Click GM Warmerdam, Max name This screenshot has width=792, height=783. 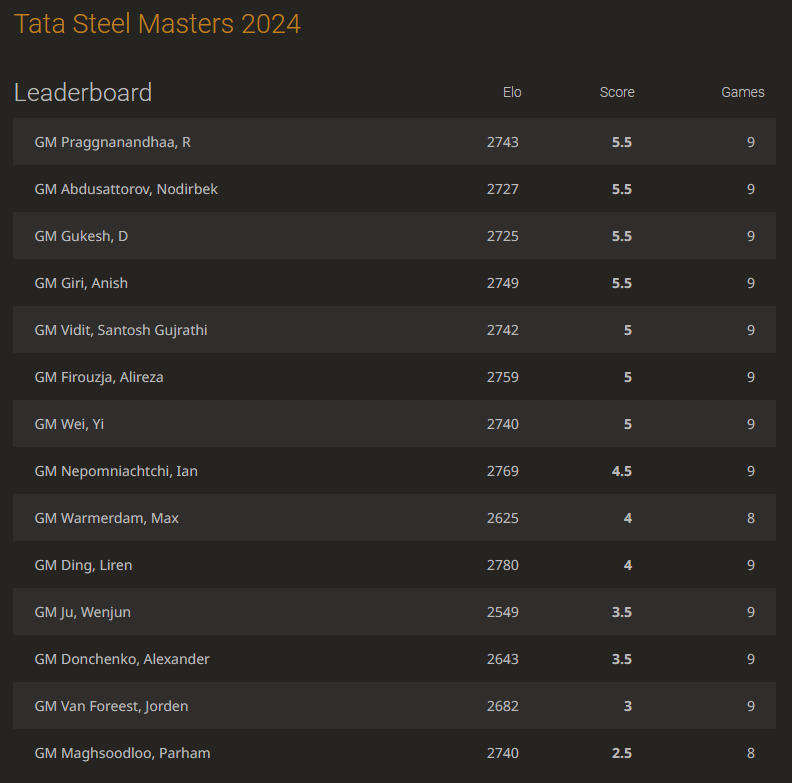pos(107,518)
